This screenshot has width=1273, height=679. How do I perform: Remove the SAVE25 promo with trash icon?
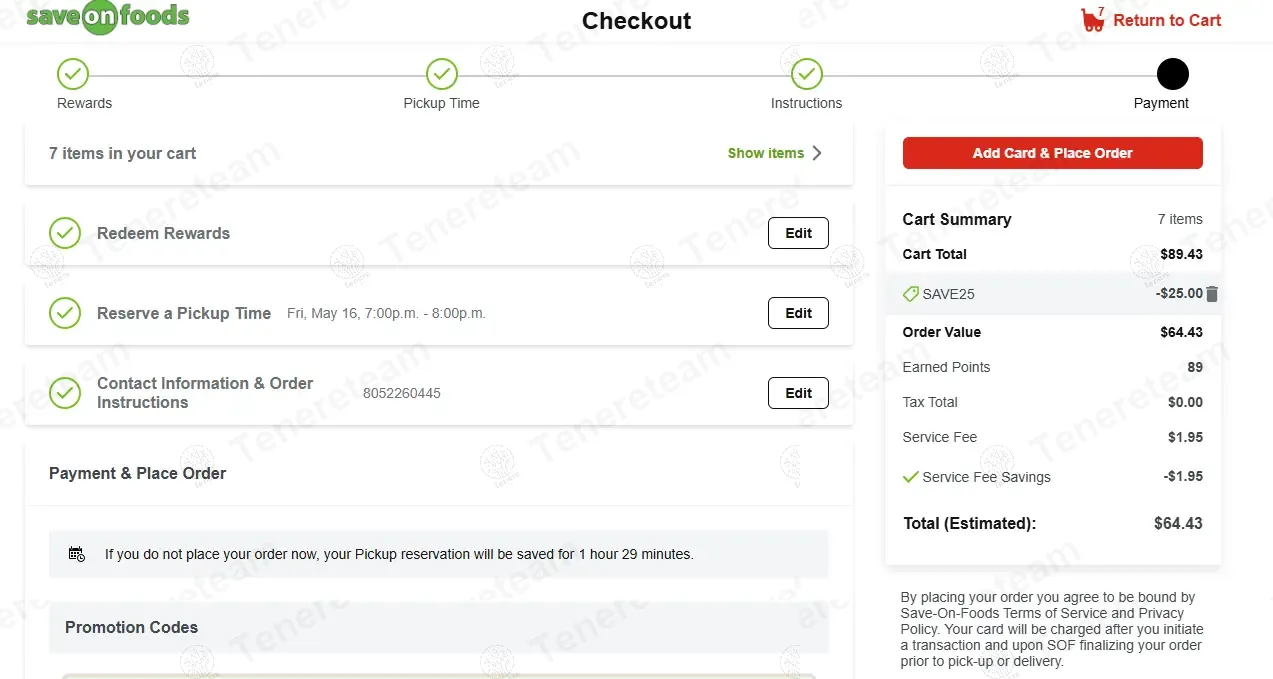tap(1212, 294)
